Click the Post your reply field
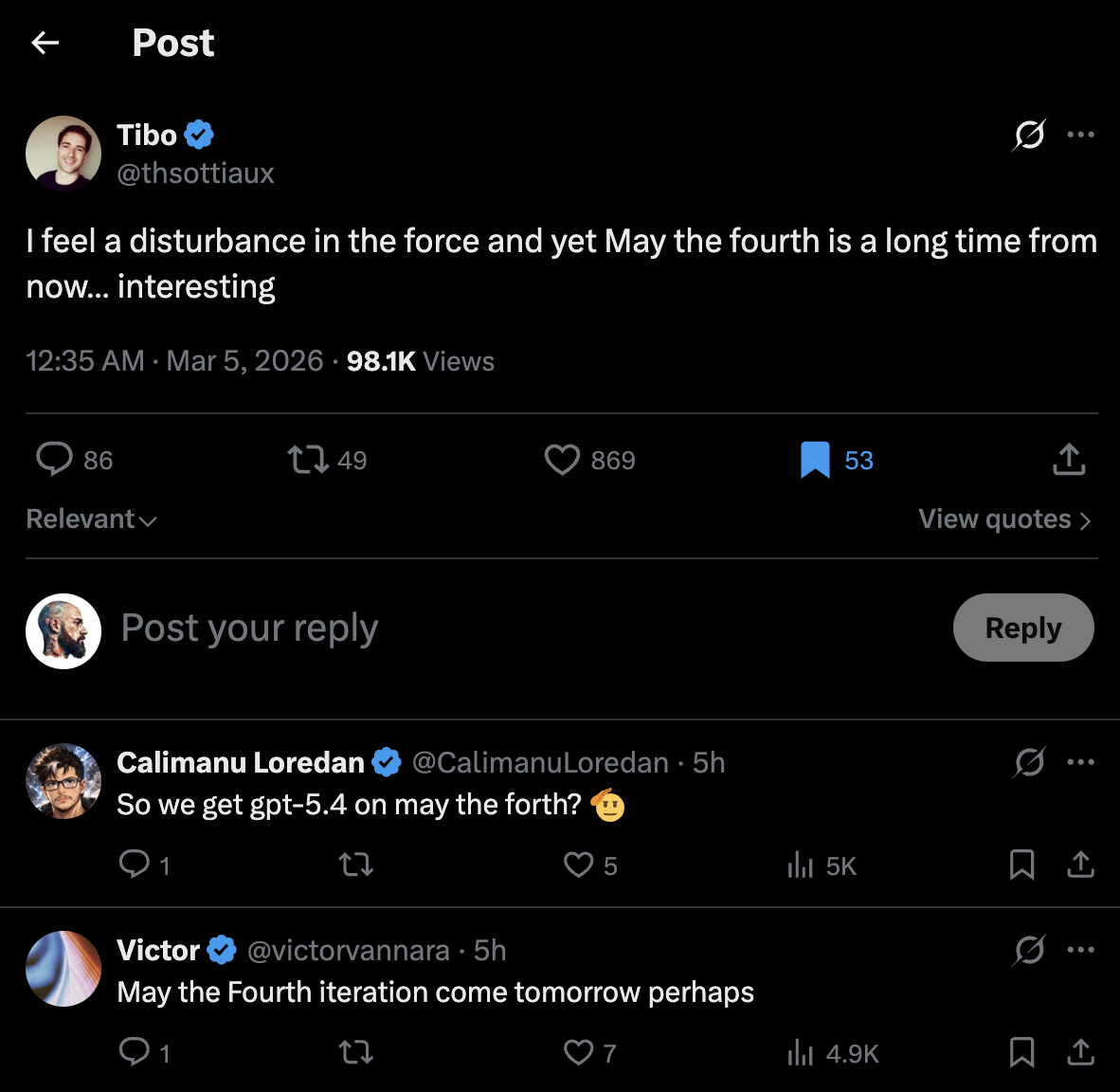This screenshot has height=1092, width=1120. tap(474, 628)
